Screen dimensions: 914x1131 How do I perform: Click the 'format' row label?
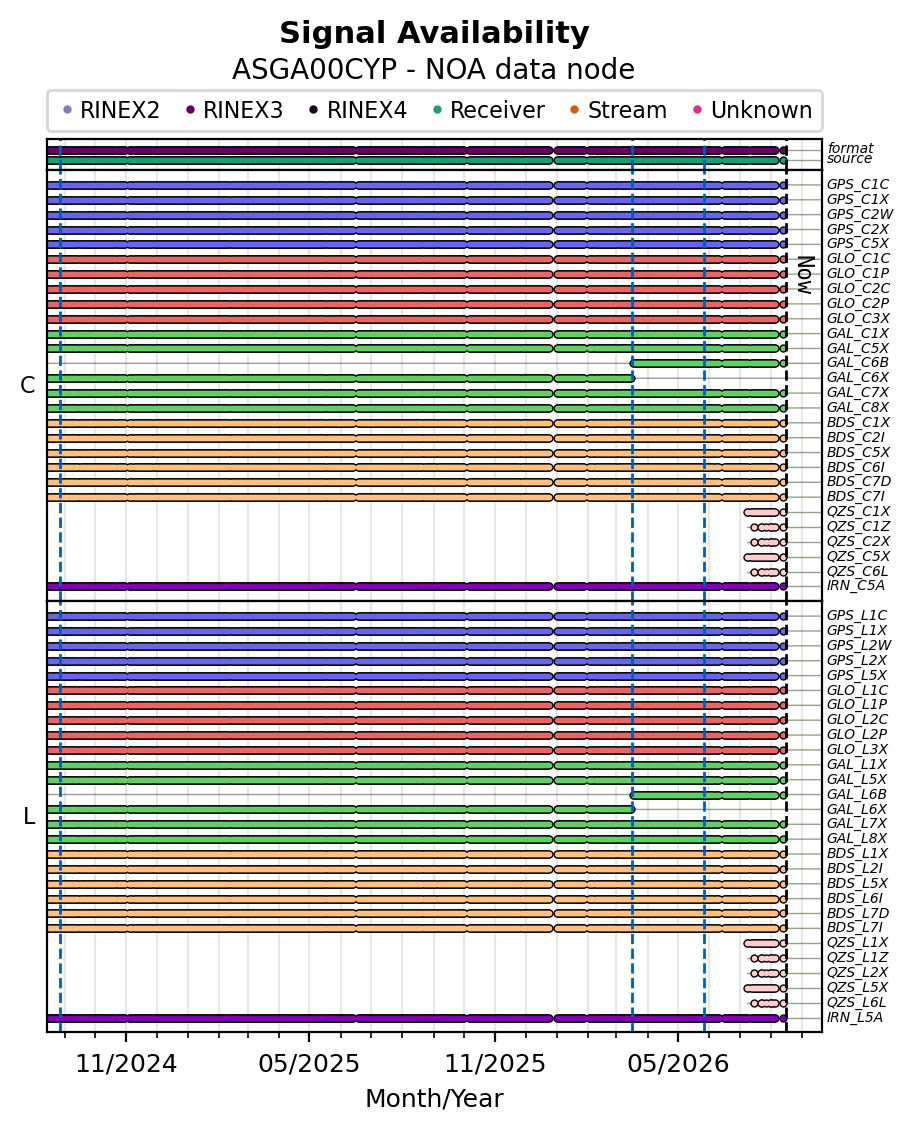[851, 148]
